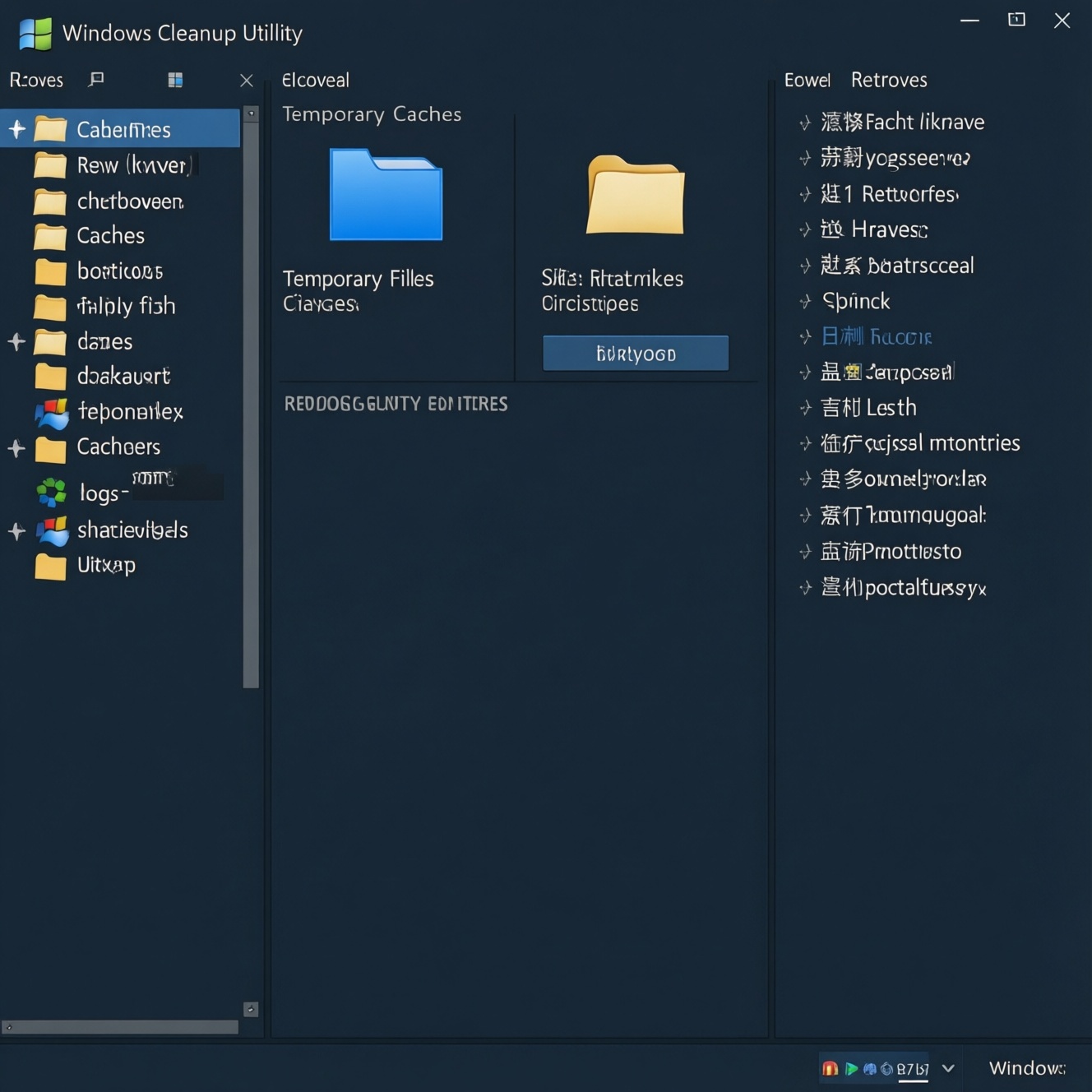Switch to the Rcoves tab

[36, 80]
